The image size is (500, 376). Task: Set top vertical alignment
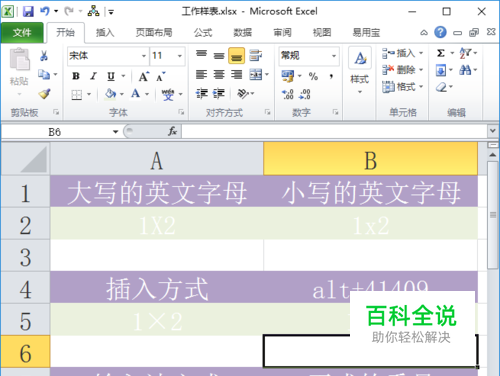click(x=201, y=54)
